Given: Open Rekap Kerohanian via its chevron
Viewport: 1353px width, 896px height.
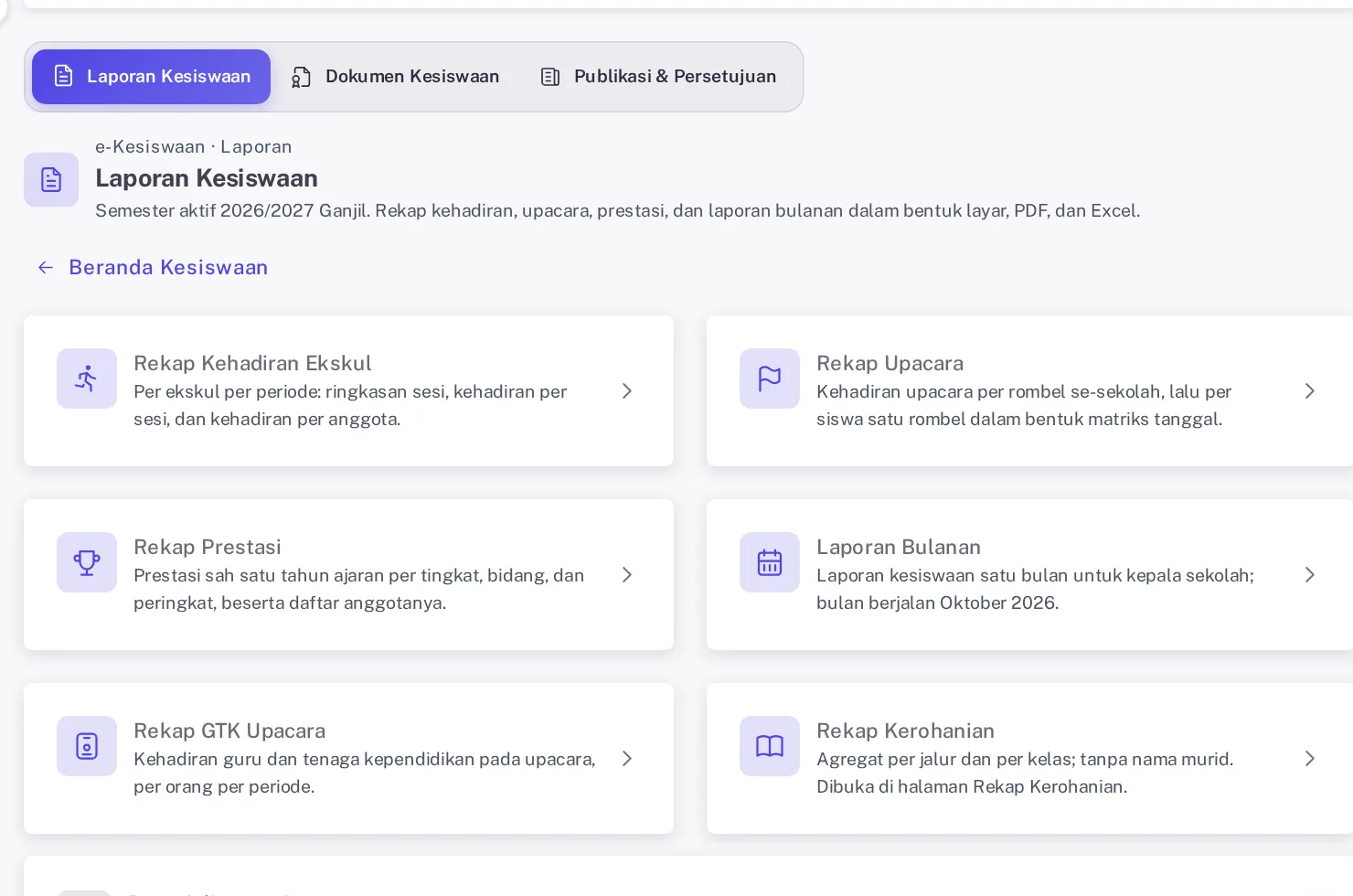Looking at the screenshot, I should pyautogui.click(x=1310, y=759).
